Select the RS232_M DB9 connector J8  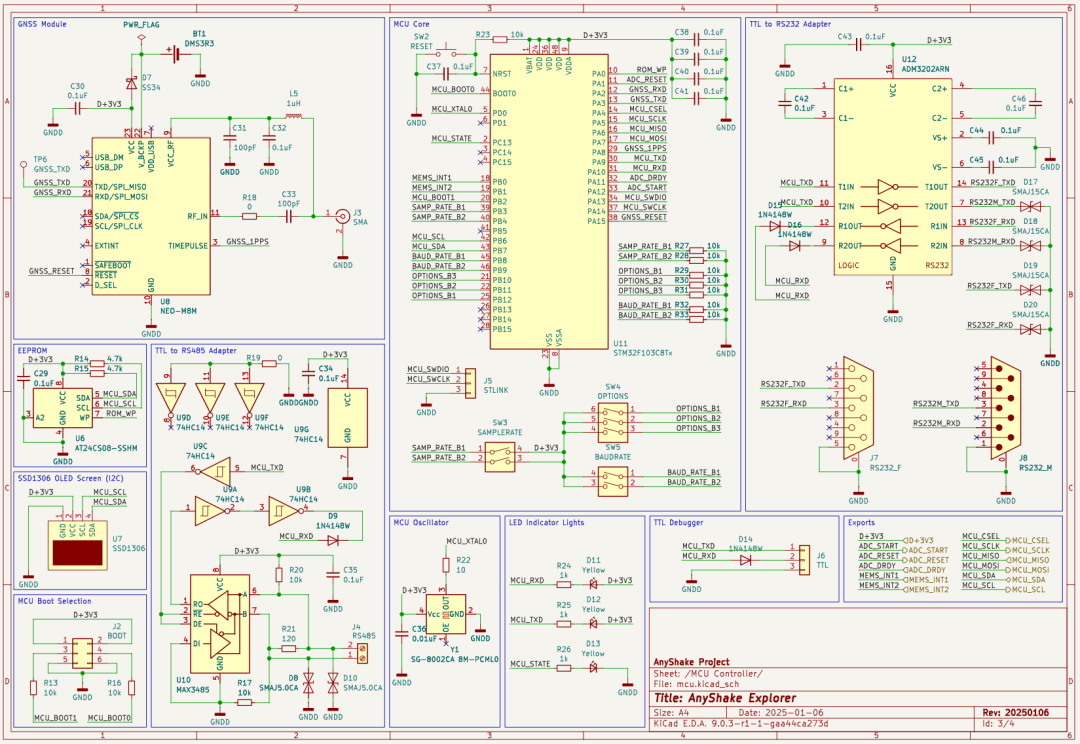point(1006,408)
